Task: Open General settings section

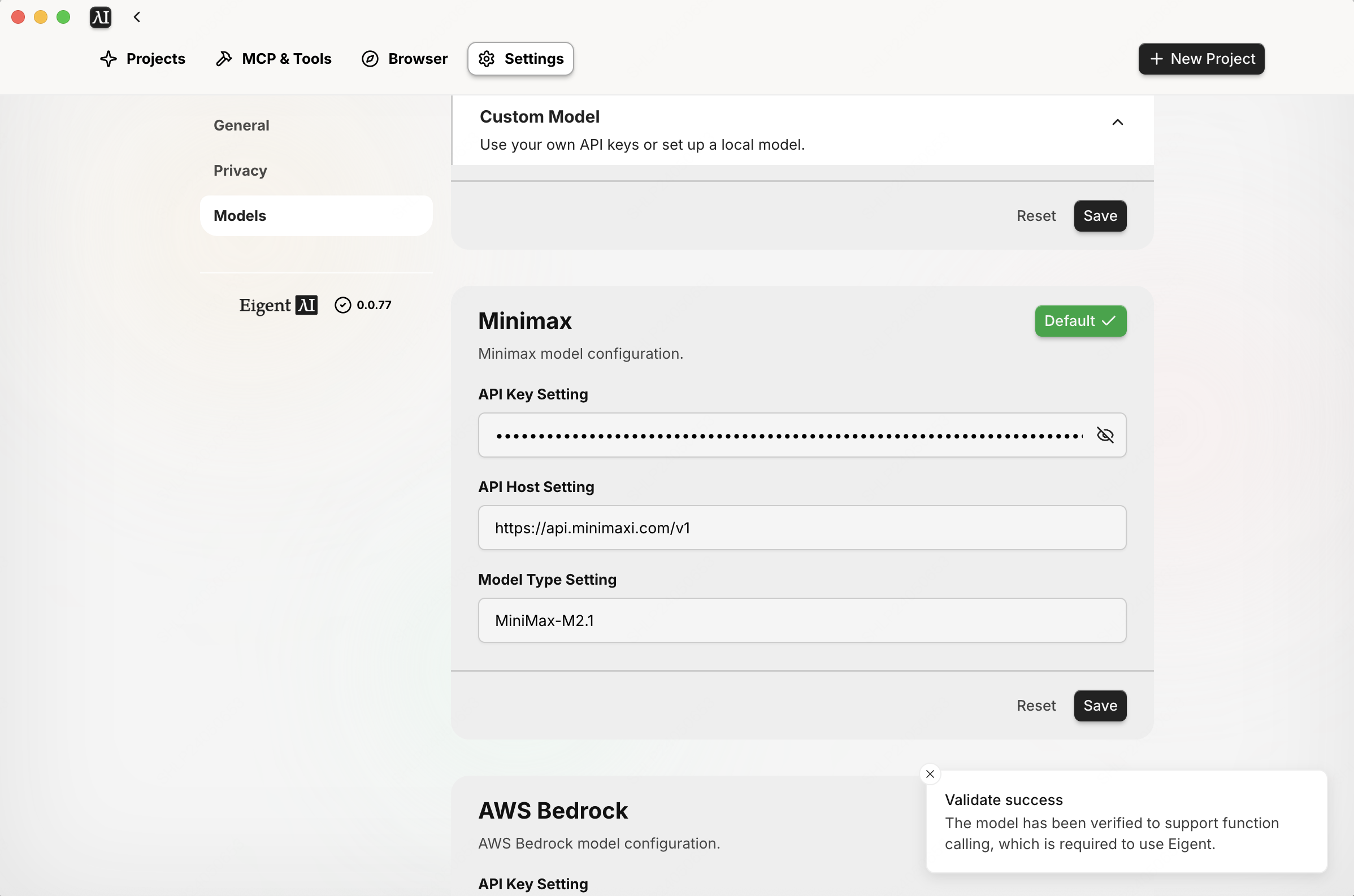Action: pyautogui.click(x=241, y=125)
